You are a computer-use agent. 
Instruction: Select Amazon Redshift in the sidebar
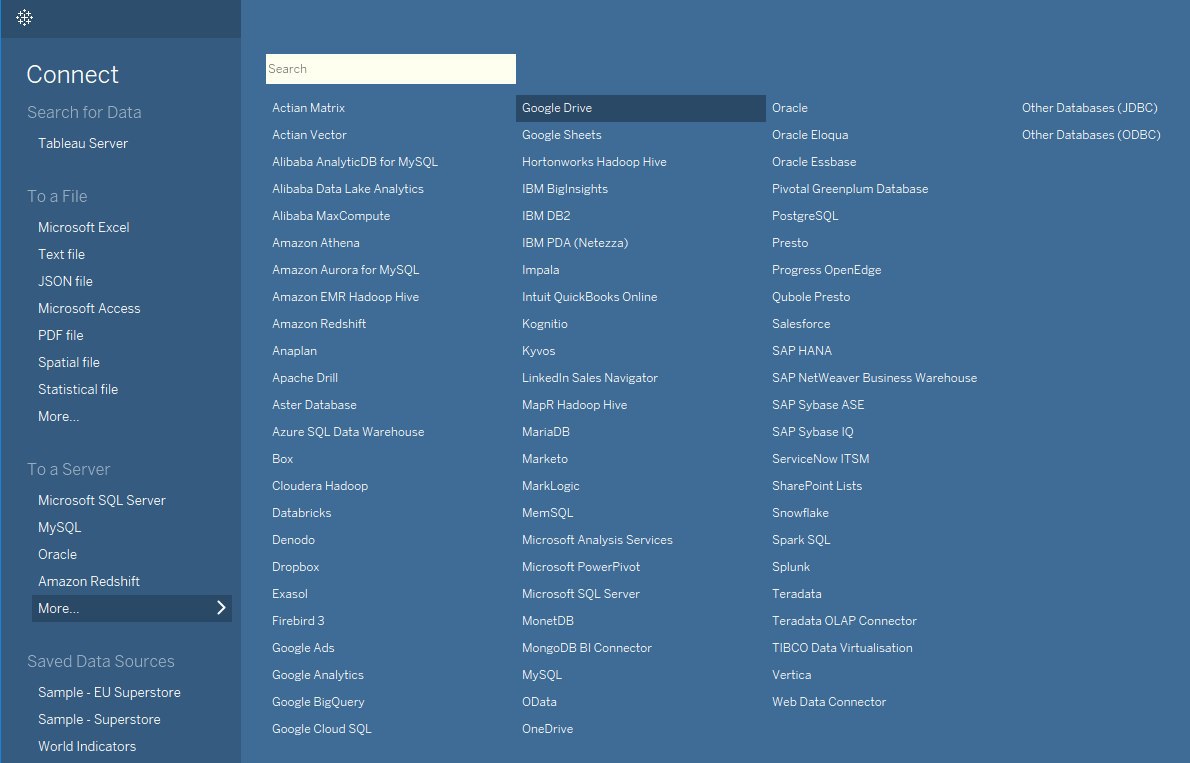pyautogui.click(x=89, y=582)
